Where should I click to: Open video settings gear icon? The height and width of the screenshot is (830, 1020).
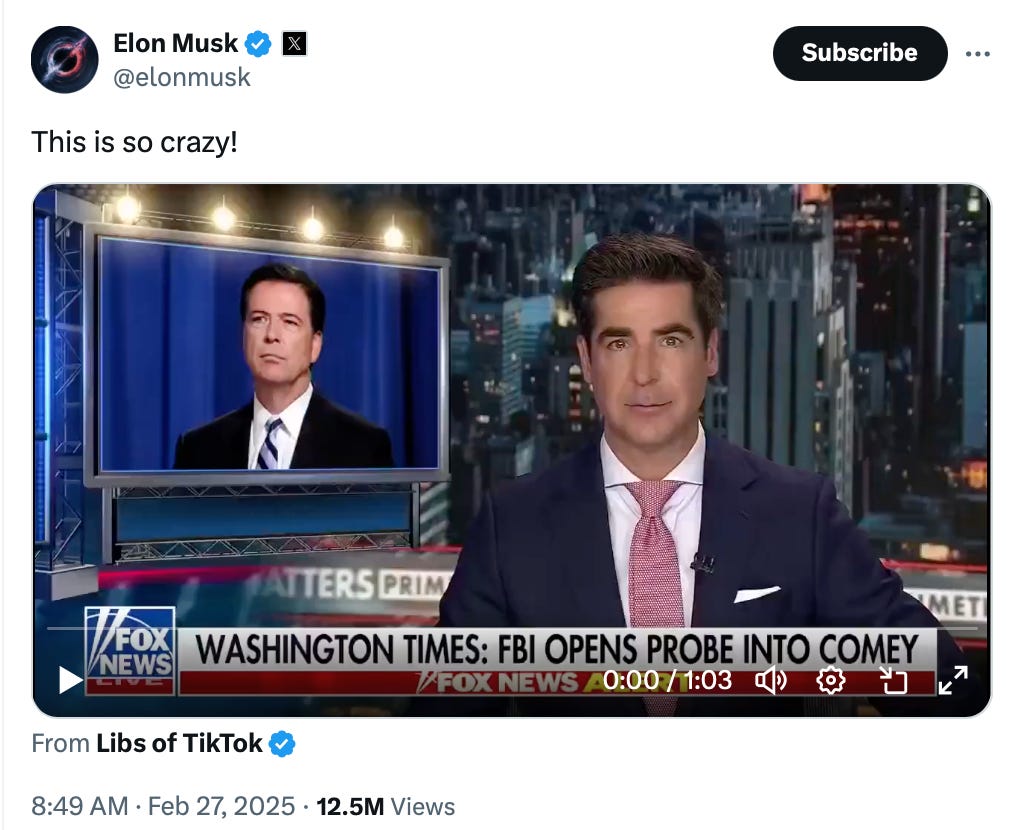[831, 680]
